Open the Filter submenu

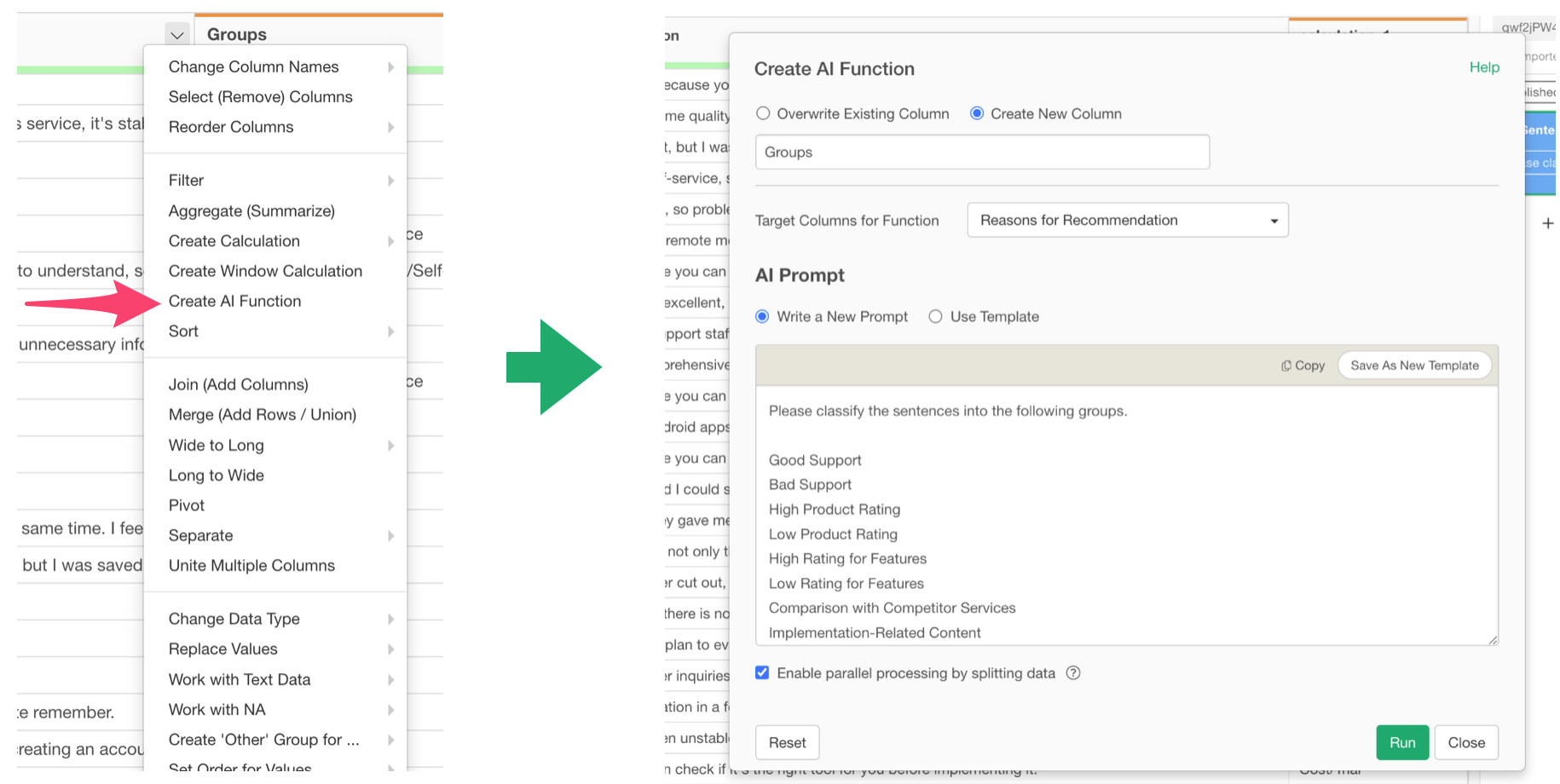(275, 181)
